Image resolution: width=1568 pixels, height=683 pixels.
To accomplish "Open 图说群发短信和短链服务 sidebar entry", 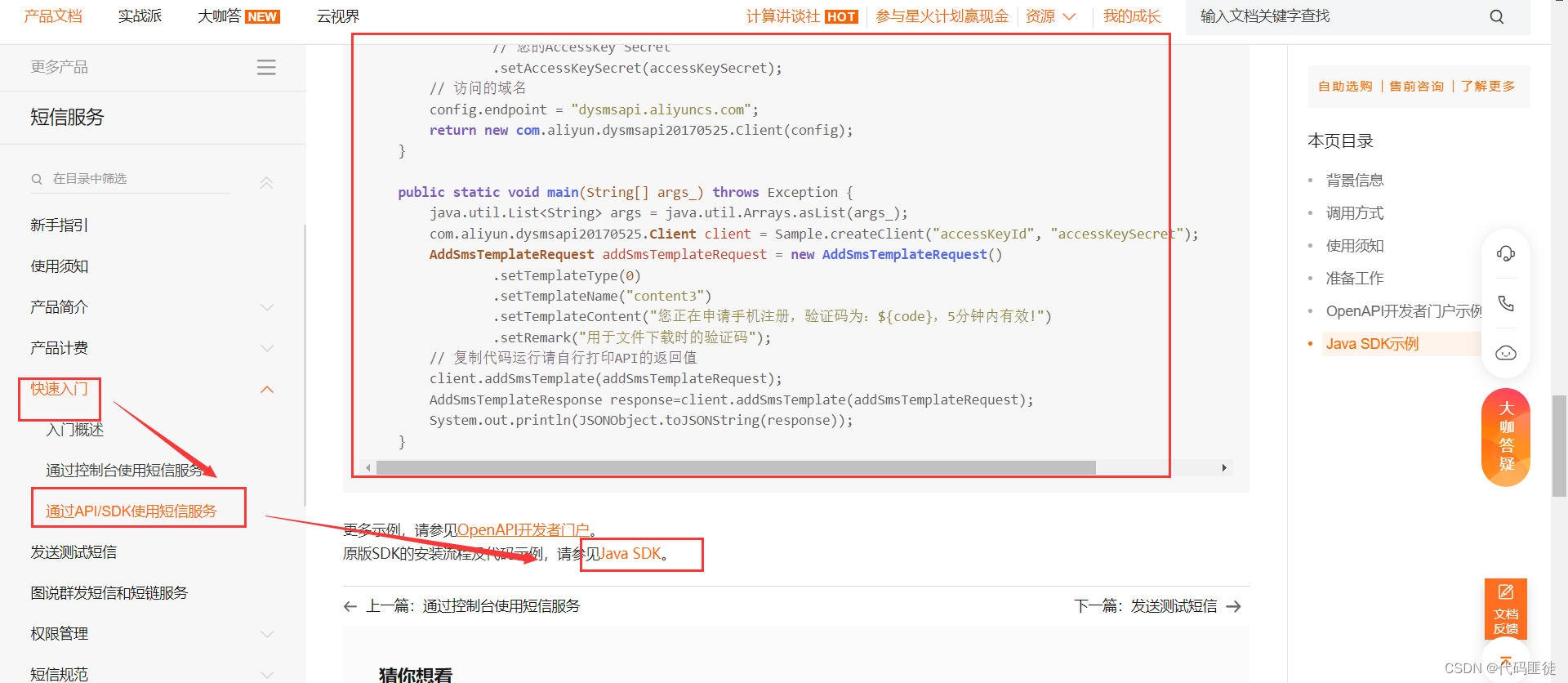I will [x=109, y=593].
